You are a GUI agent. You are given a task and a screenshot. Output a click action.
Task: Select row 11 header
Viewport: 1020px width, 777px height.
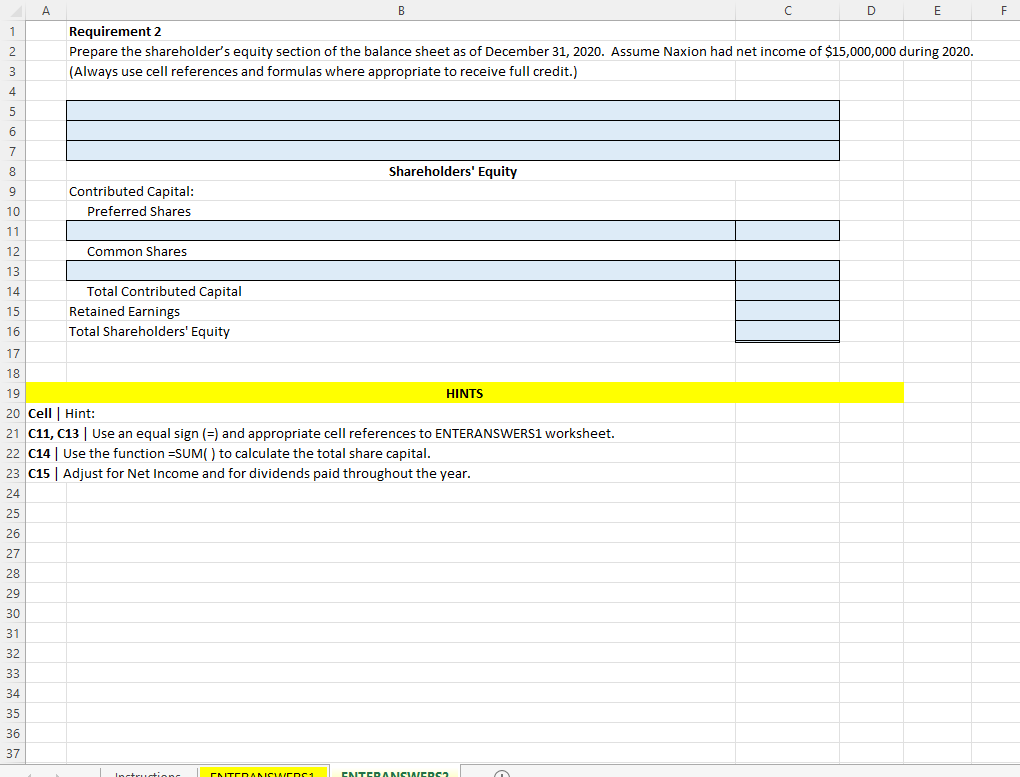pos(12,231)
